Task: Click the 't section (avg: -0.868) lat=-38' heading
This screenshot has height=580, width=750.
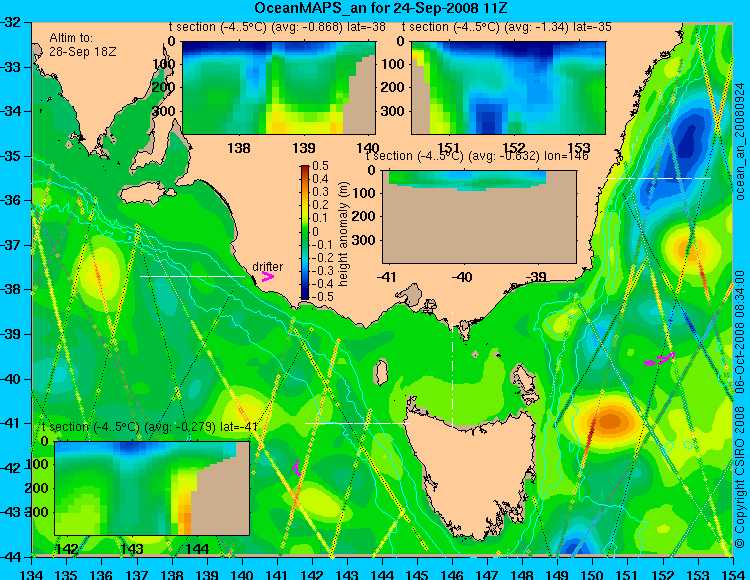Action: coord(277,27)
